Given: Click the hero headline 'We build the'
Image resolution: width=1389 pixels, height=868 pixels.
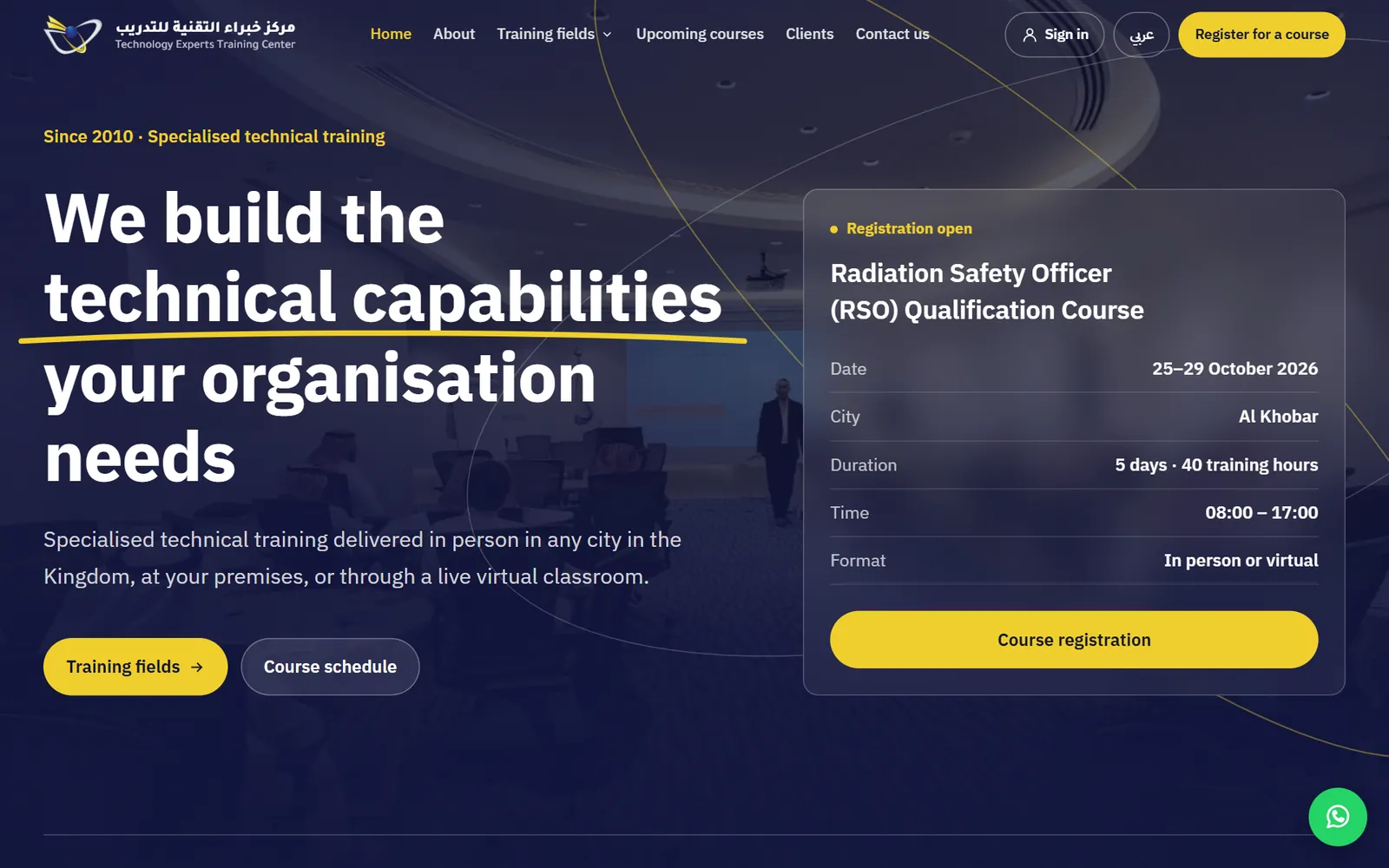Looking at the screenshot, I should (x=245, y=218).
